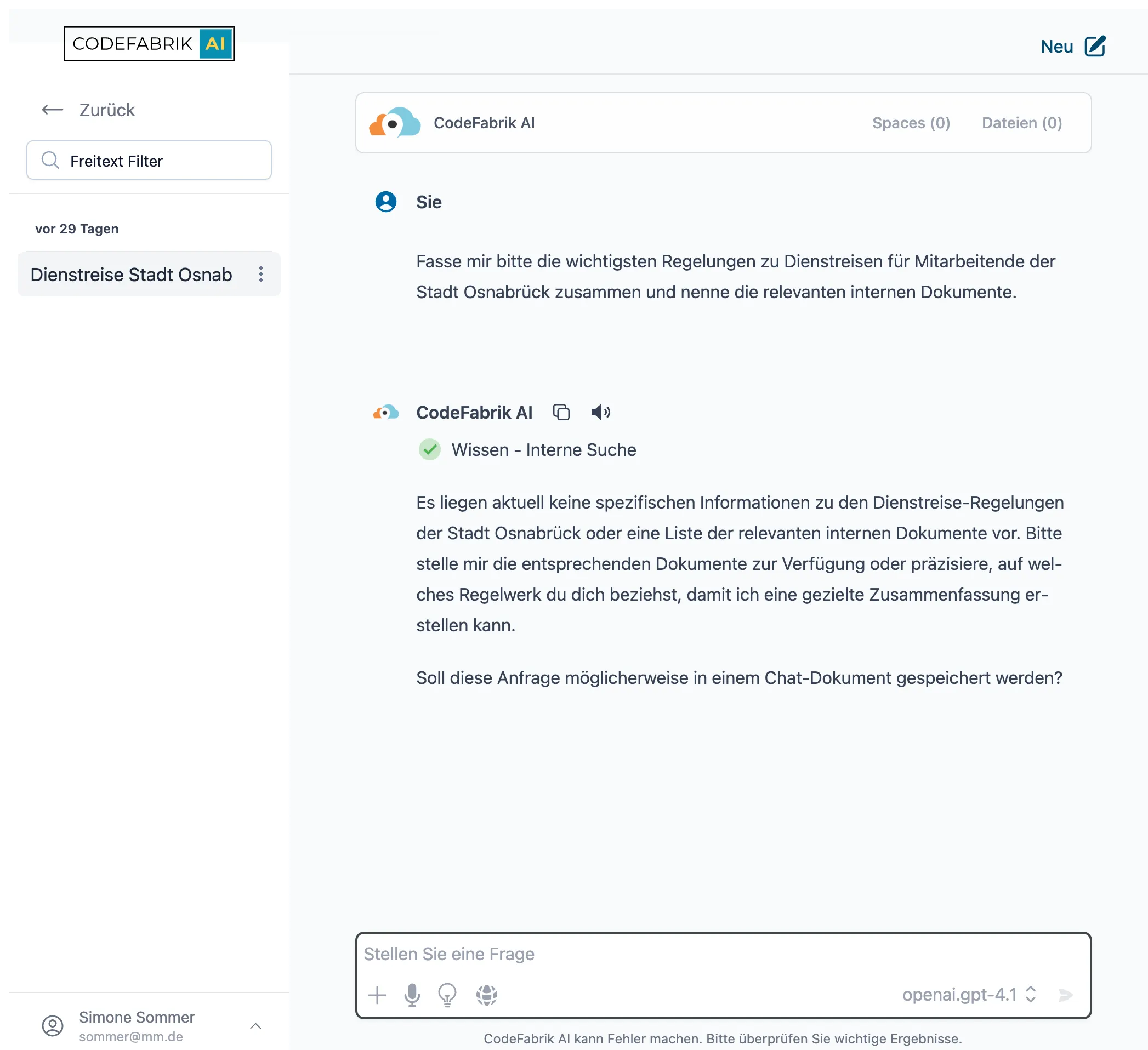Open the Dateien (0) tab
This screenshot has height=1050, width=1148.
[x=1021, y=123]
